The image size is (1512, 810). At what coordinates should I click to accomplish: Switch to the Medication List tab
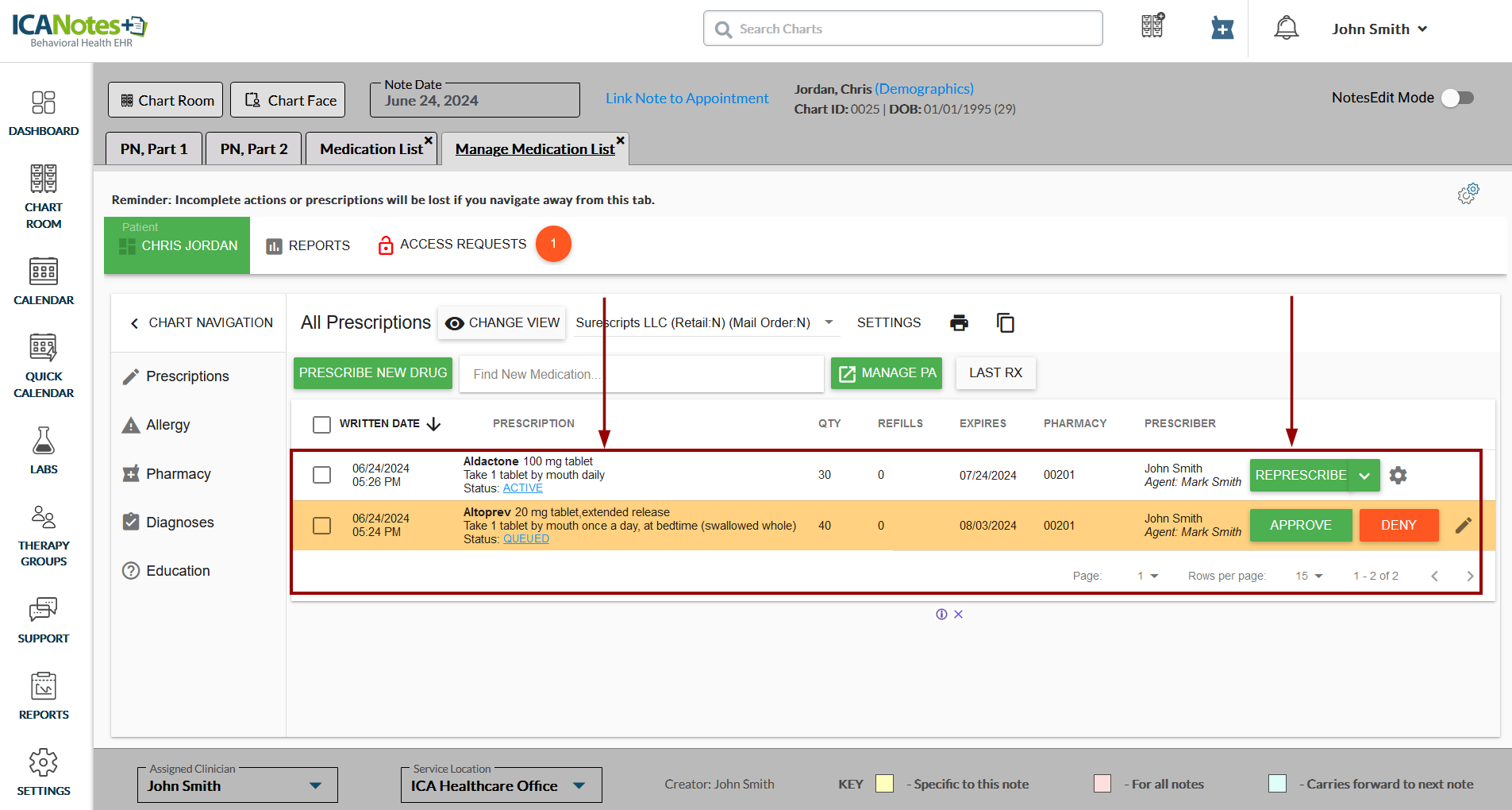coord(371,148)
